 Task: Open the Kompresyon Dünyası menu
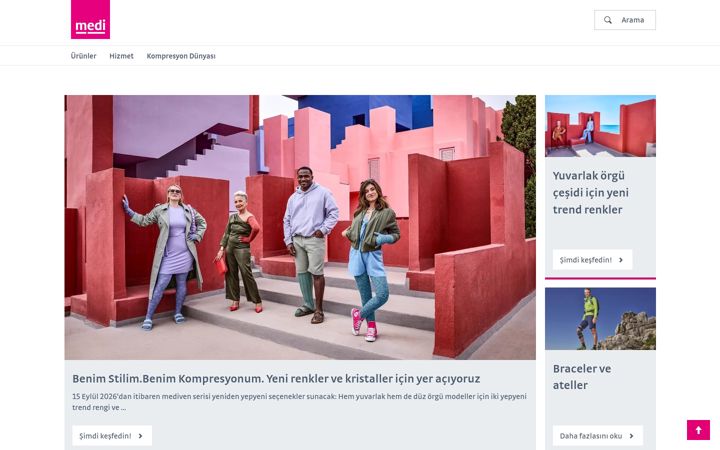181,56
